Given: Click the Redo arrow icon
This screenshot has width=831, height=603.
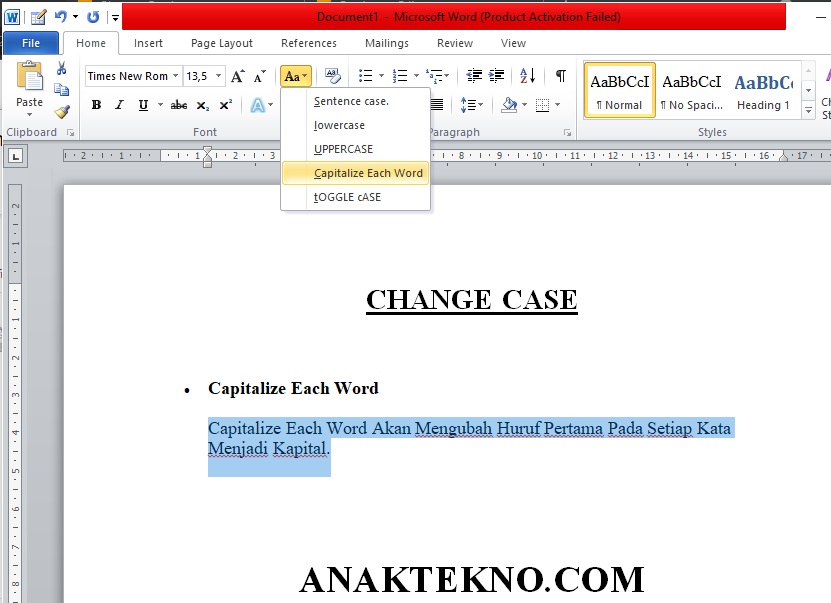Looking at the screenshot, I should 93,17.
